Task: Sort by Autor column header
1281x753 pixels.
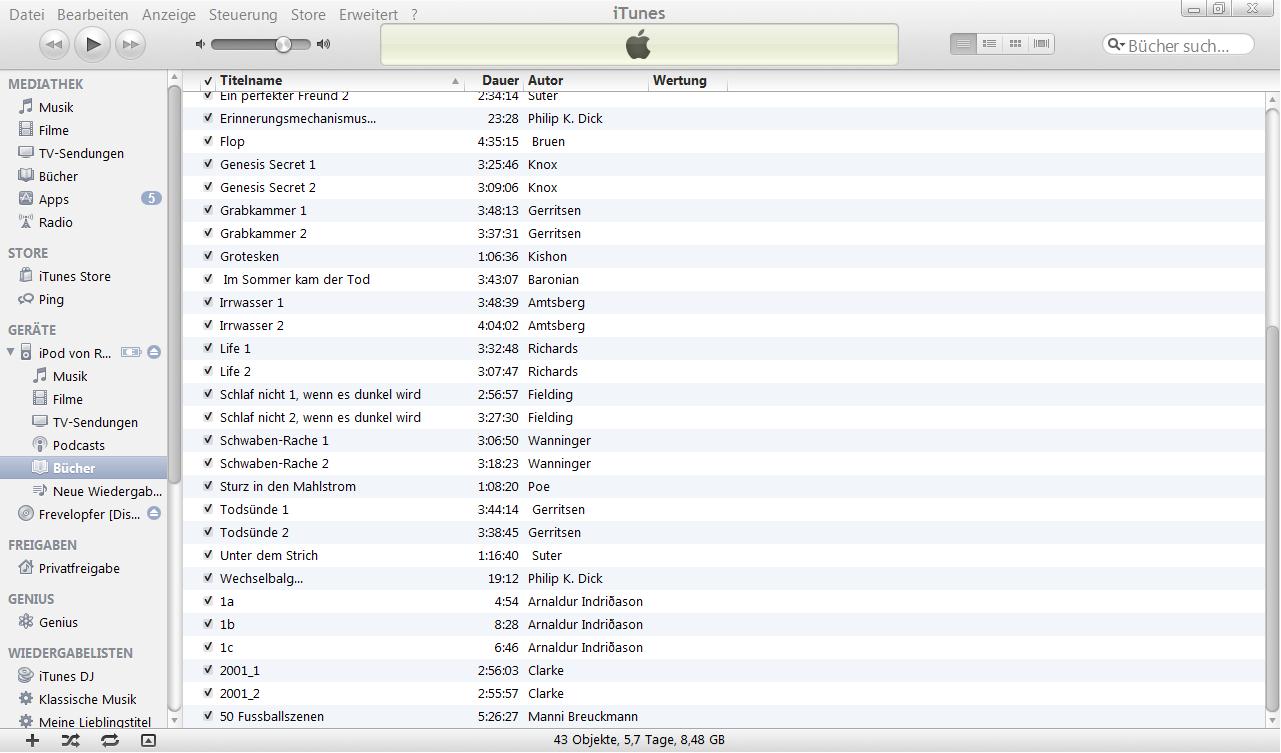Action: pyautogui.click(x=586, y=80)
